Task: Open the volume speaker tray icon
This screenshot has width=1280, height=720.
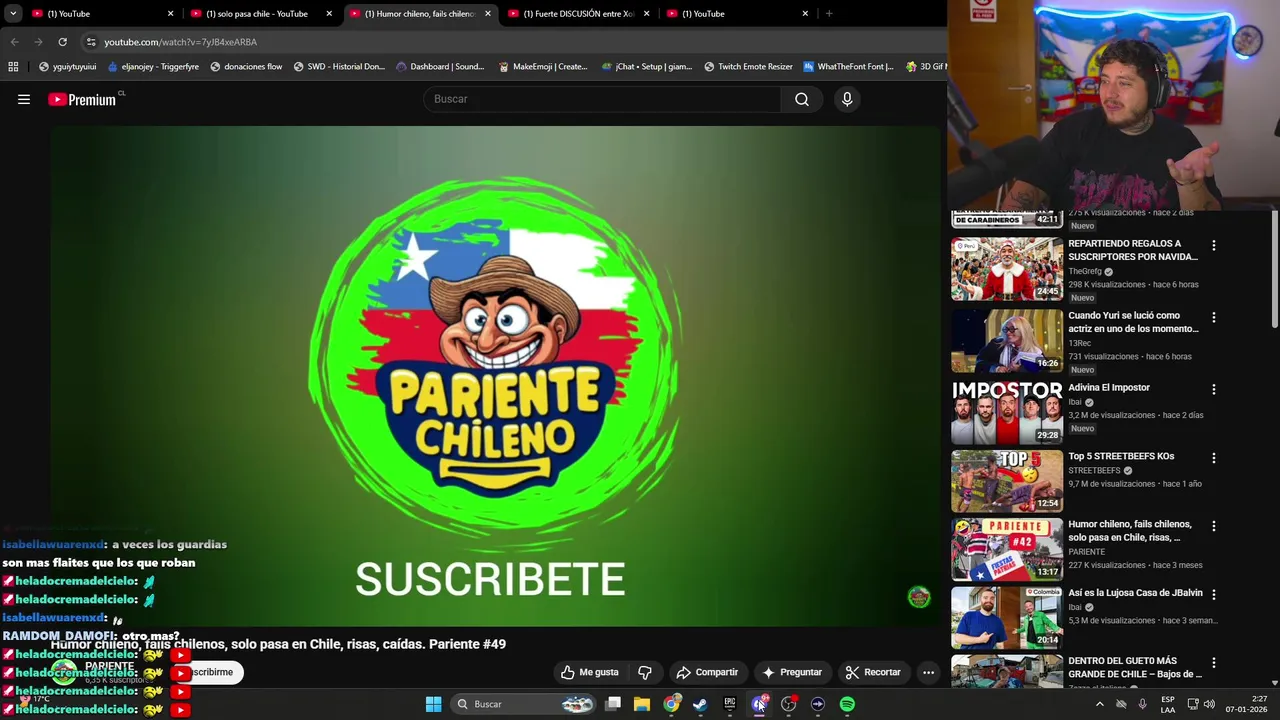Action: (x=1209, y=704)
